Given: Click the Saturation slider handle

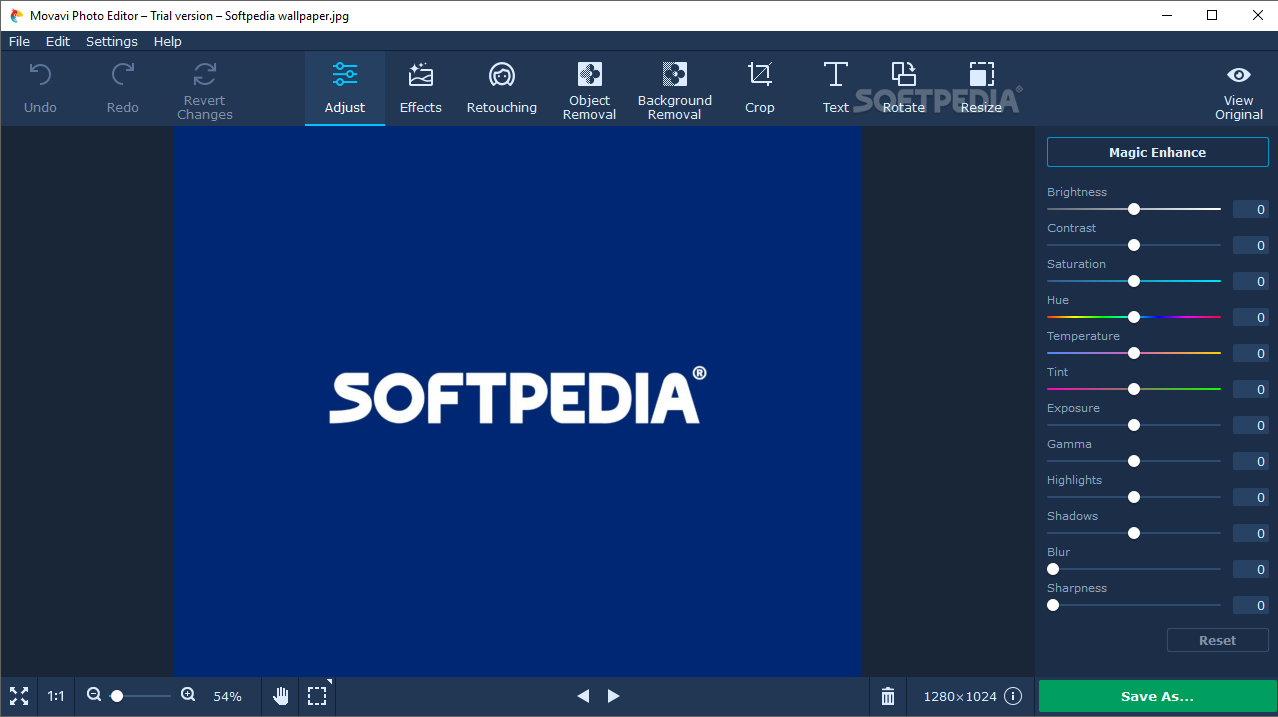Looking at the screenshot, I should 1134,281.
